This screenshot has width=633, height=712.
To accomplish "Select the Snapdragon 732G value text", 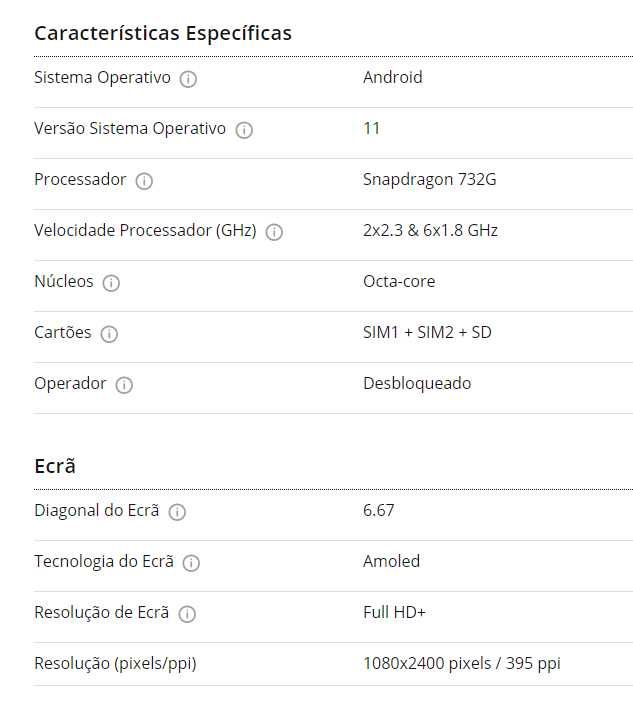I will click(x=429, y=180).
